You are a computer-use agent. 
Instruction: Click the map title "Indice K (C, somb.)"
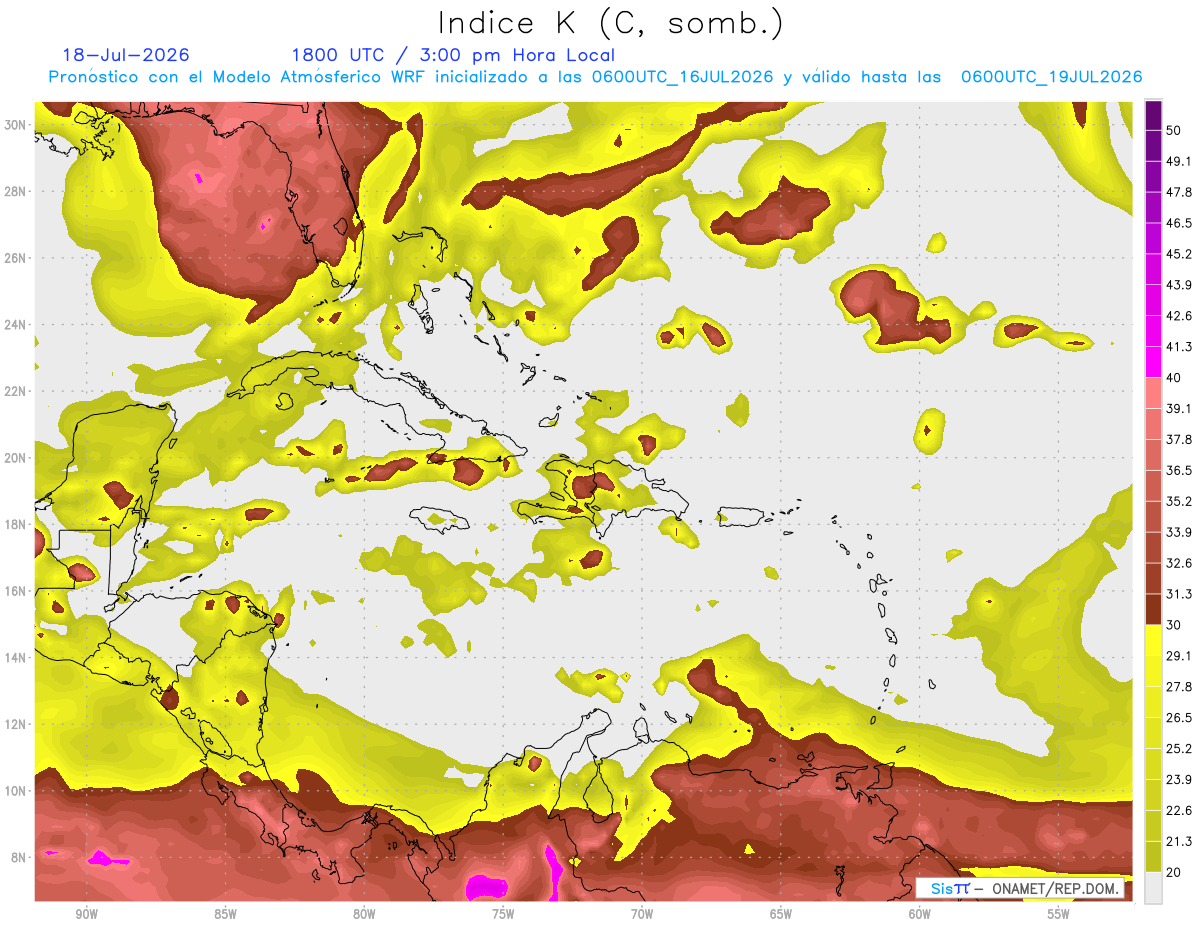(611, 24)
